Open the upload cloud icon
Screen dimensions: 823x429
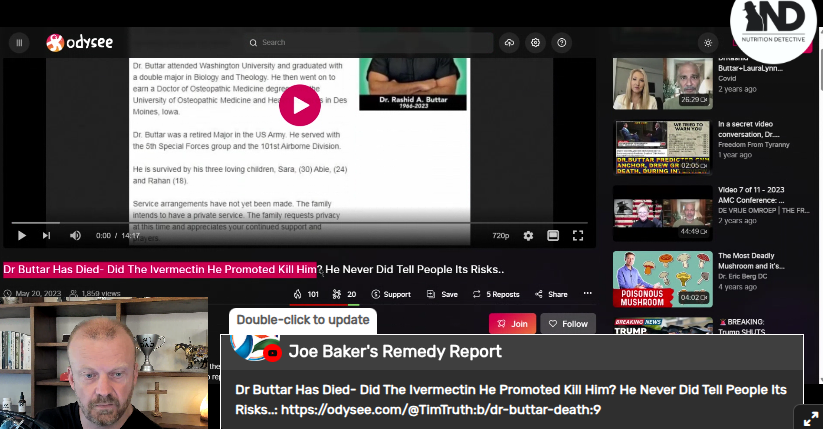coord(509,43)
